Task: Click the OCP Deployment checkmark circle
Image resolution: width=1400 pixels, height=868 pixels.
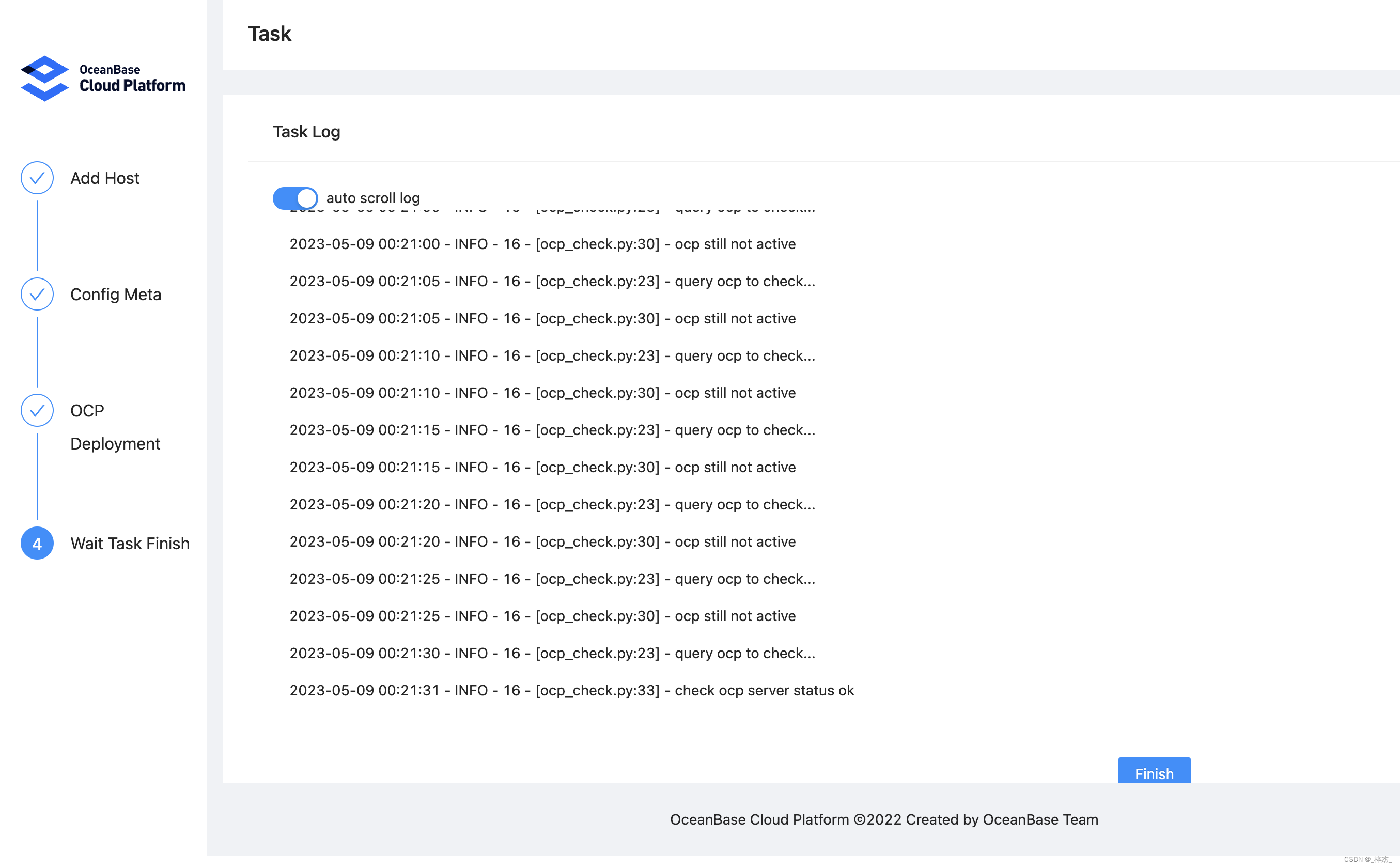Action: pyautogui.click(x=37, y=410)
